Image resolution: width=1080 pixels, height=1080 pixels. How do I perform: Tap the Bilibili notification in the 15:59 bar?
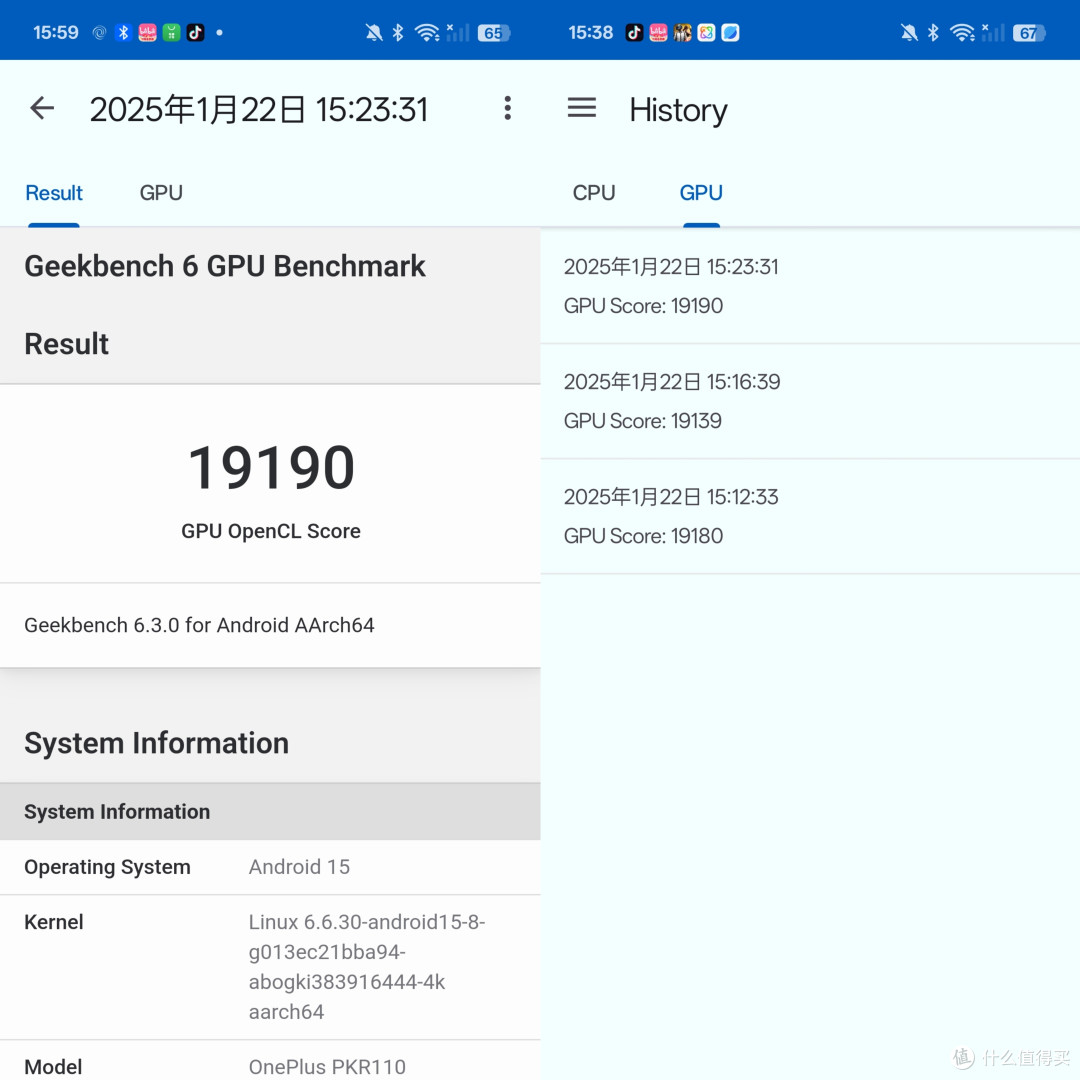pos(147,32)
